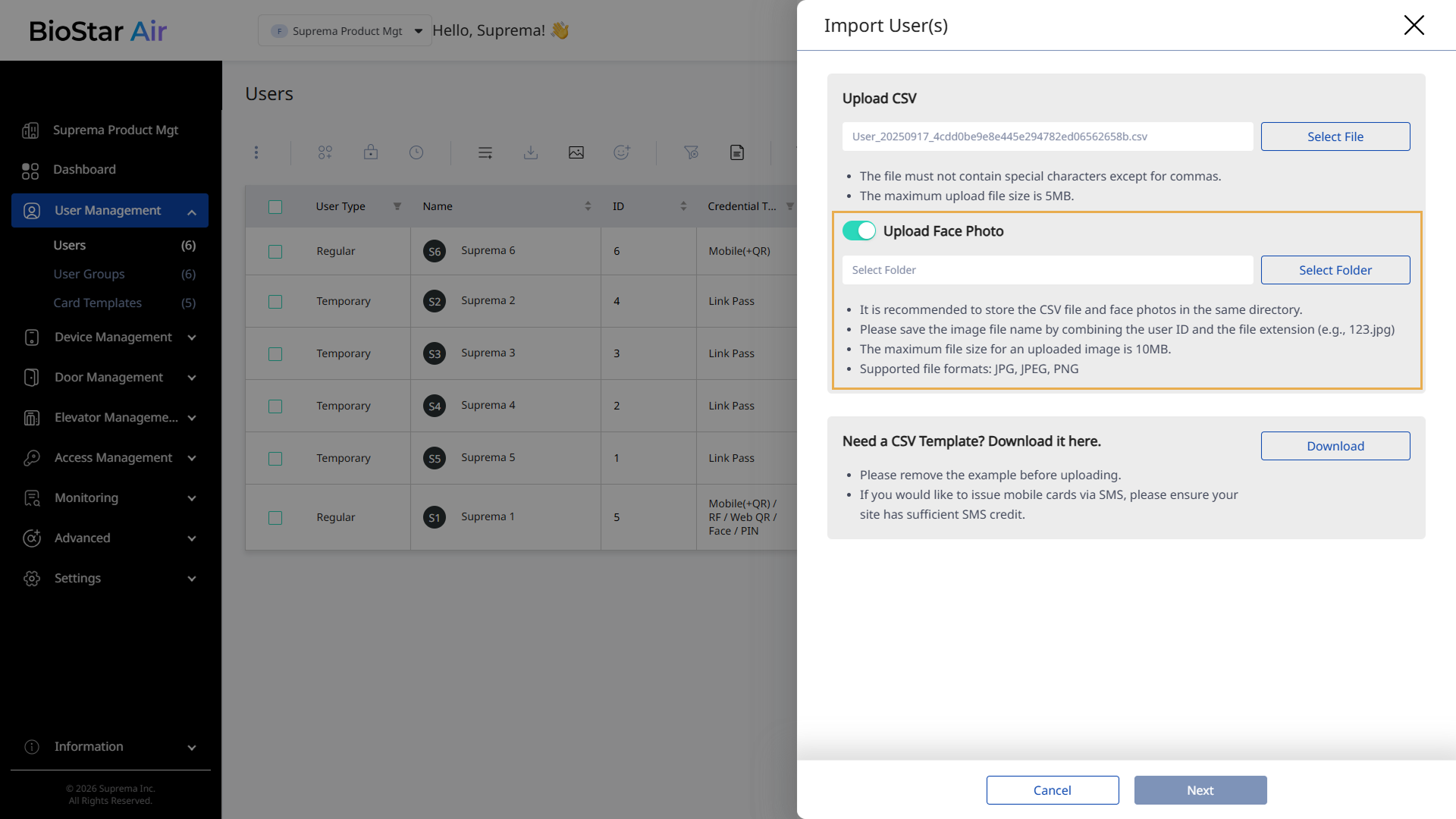Download the CSV template
The width and height of the screenshot is (1456, 819).
point(1335,446)
